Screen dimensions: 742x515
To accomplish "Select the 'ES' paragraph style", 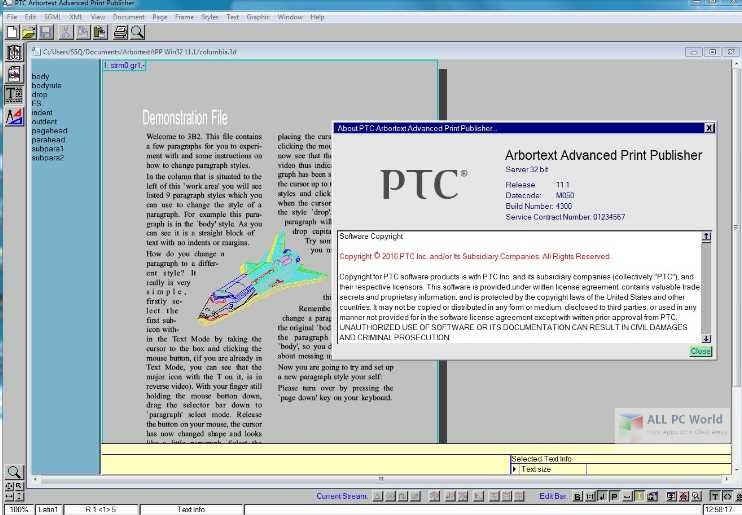I will coord(36,103).
